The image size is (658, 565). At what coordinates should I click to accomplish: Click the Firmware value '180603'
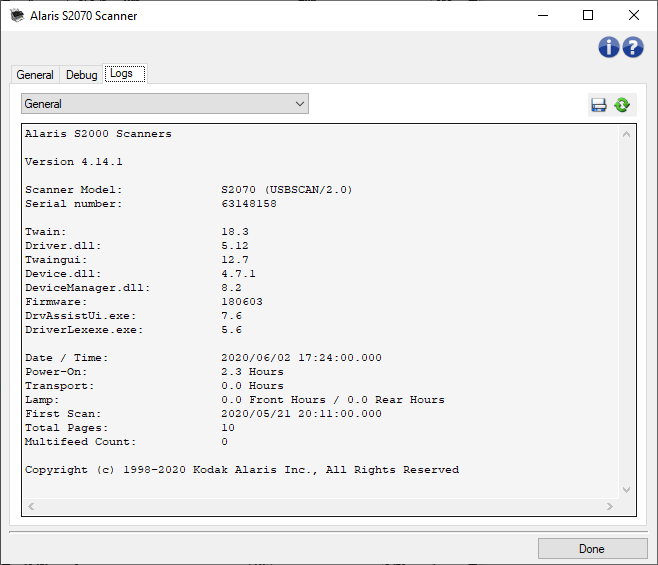[242, 302]
